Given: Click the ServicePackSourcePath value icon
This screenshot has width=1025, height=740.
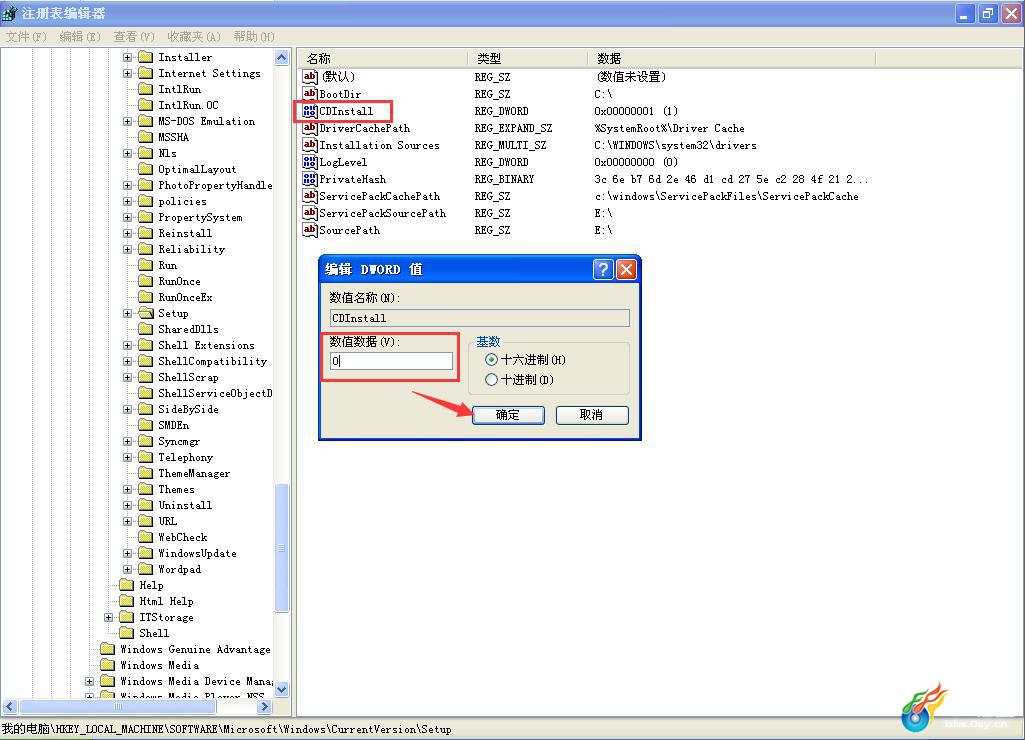Looking at the screenshot, I should pos(310,213).
